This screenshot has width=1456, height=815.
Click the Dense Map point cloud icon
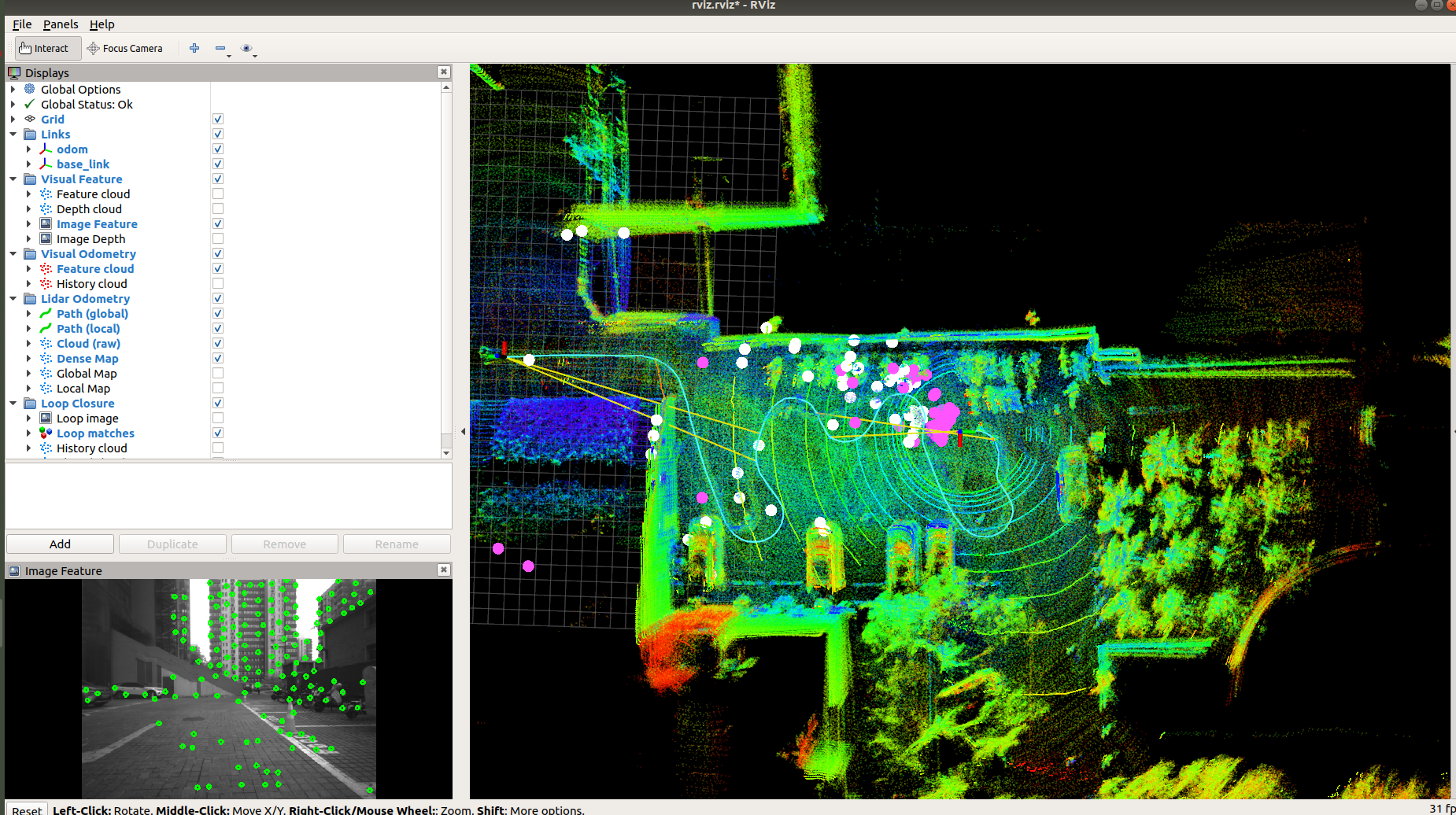(x=46, y=358)
